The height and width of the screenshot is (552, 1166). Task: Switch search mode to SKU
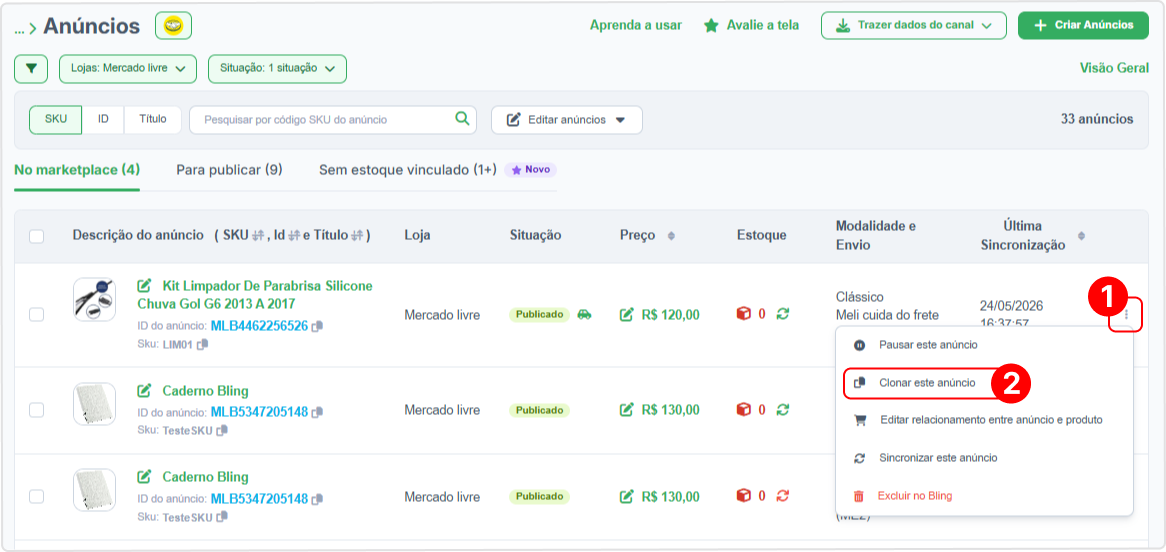pyautogui.click(x=56, y=119)
